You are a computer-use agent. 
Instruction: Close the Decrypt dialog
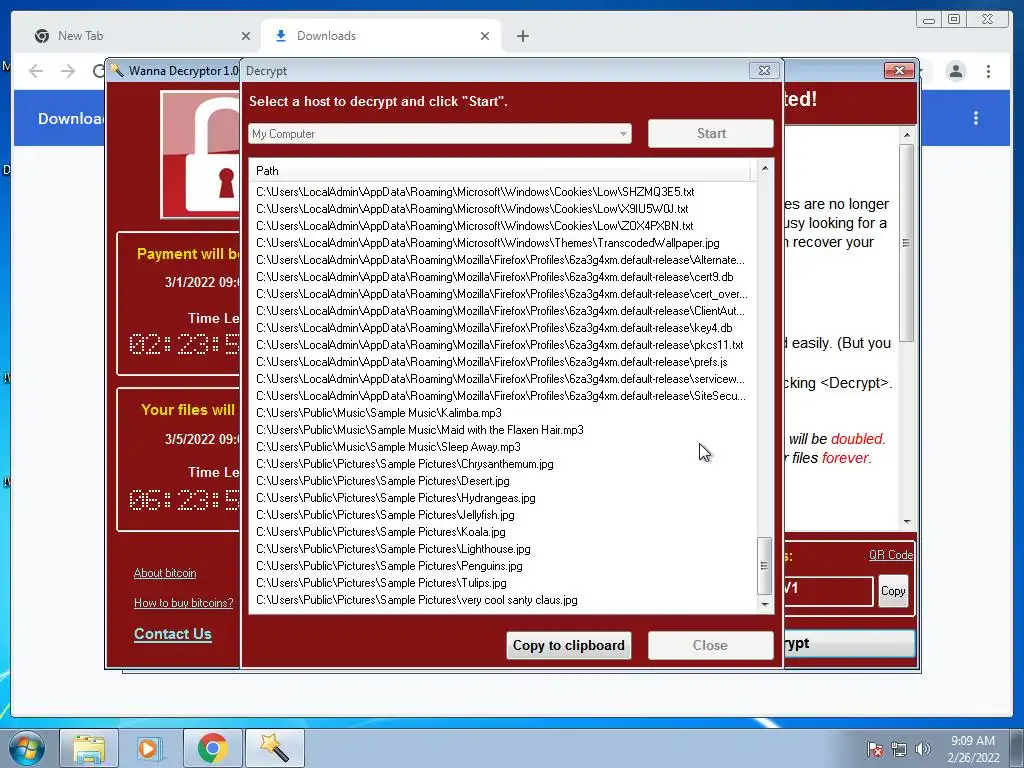tap(764, 71)
